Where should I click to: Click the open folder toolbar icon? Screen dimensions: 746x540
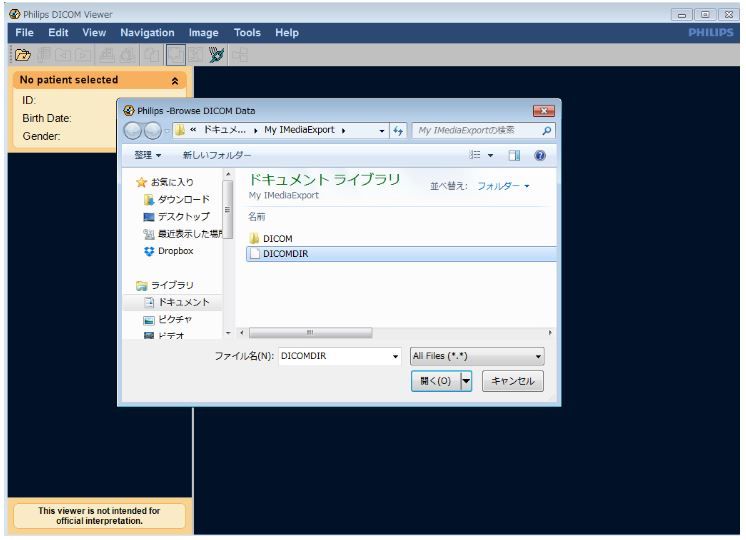coord(22,55)
